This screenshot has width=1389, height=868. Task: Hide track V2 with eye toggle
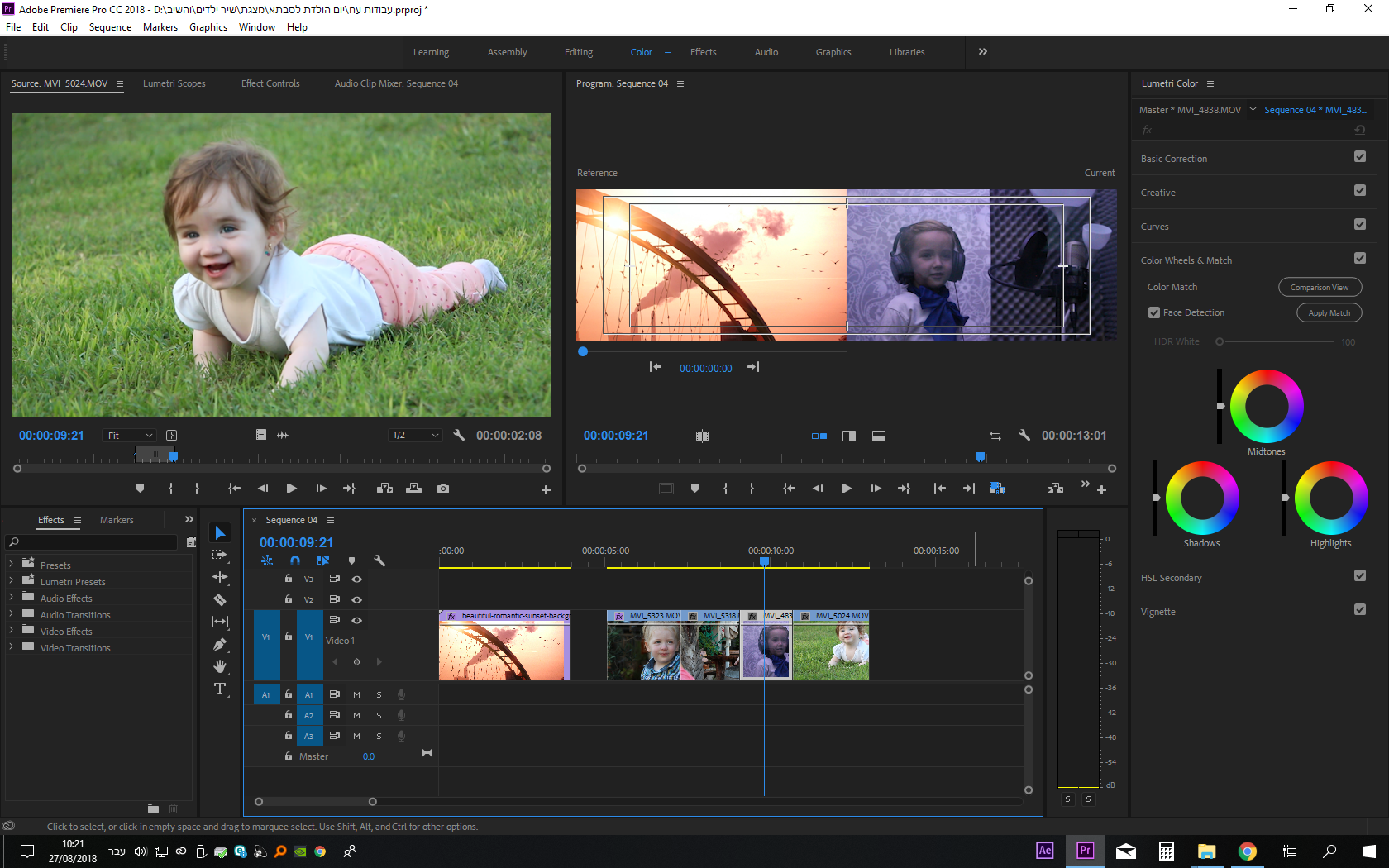pos(357,599)
